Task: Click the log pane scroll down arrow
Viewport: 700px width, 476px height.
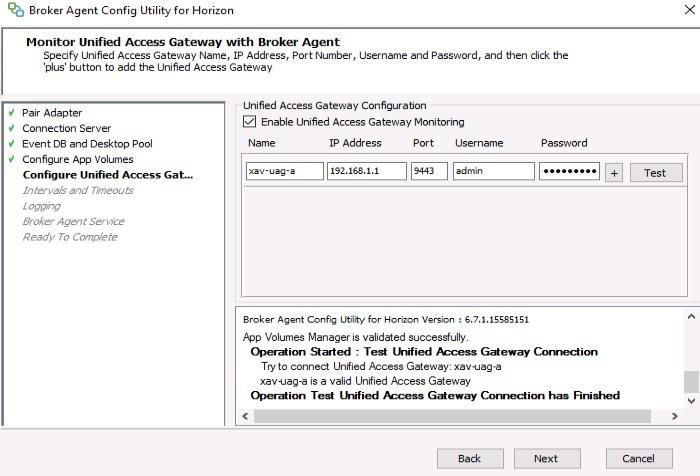Action: pos(691,401)
